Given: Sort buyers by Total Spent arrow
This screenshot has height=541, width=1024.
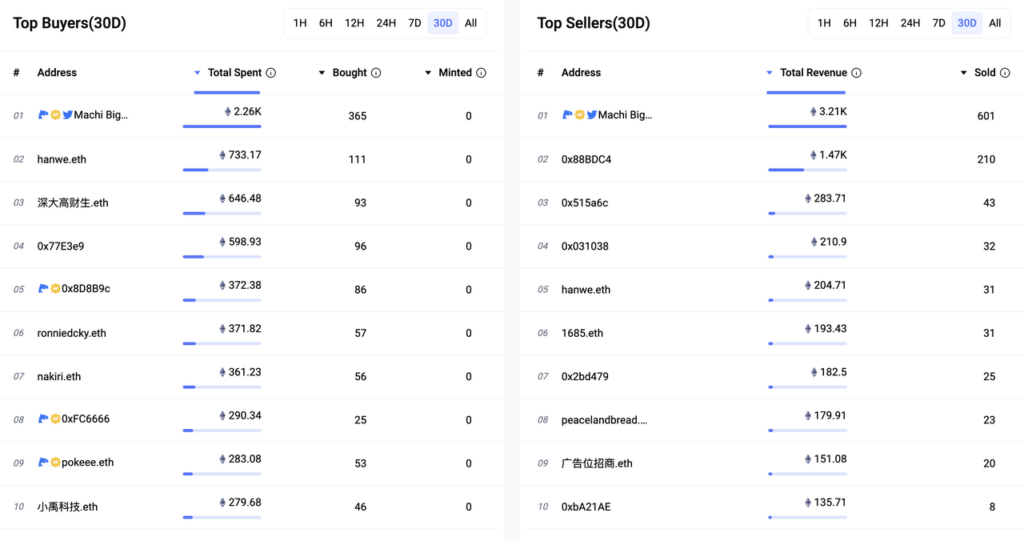Looking at the screenshot, I should [197, 73].
